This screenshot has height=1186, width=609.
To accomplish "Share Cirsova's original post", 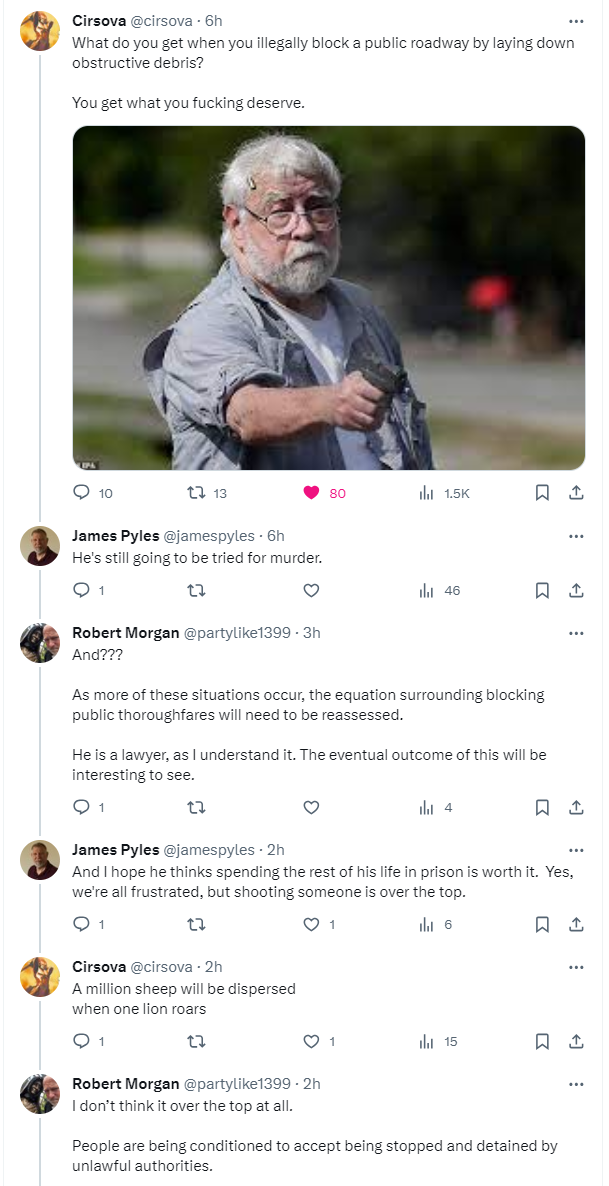I will [x=576, y=493].
